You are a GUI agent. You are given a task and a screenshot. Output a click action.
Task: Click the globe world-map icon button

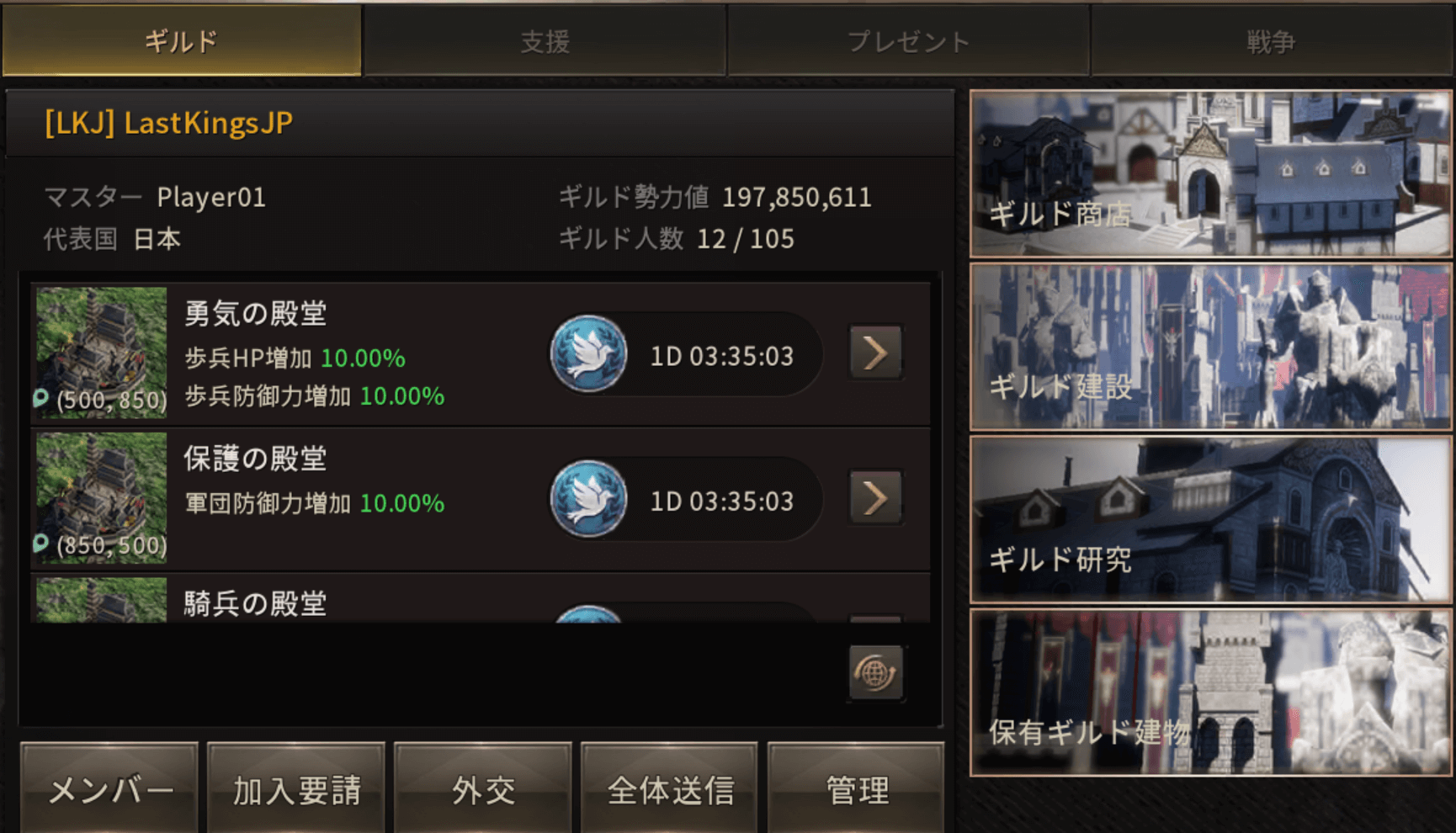tap(875, 673)
